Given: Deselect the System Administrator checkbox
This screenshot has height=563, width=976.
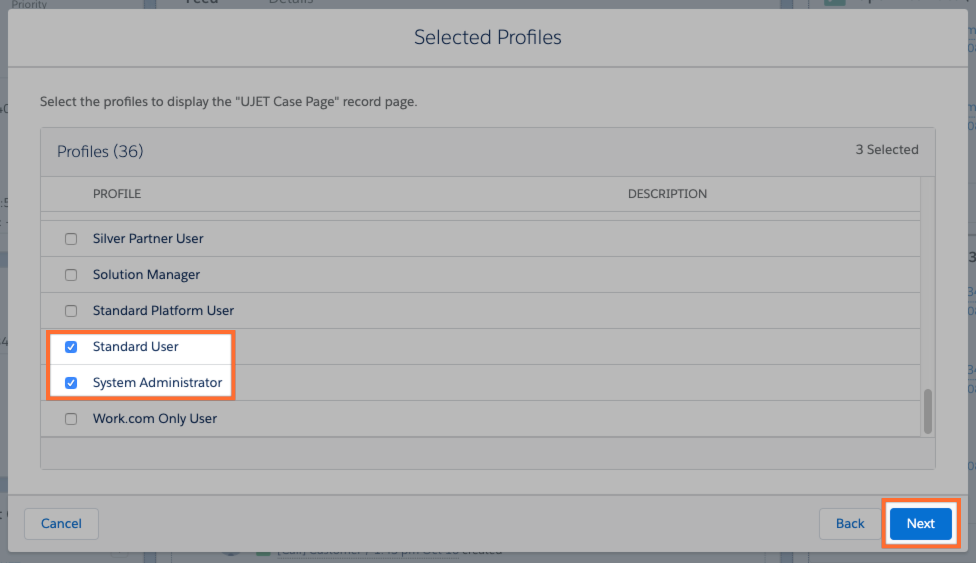Looking at the screenshot, I should [71, 383].
